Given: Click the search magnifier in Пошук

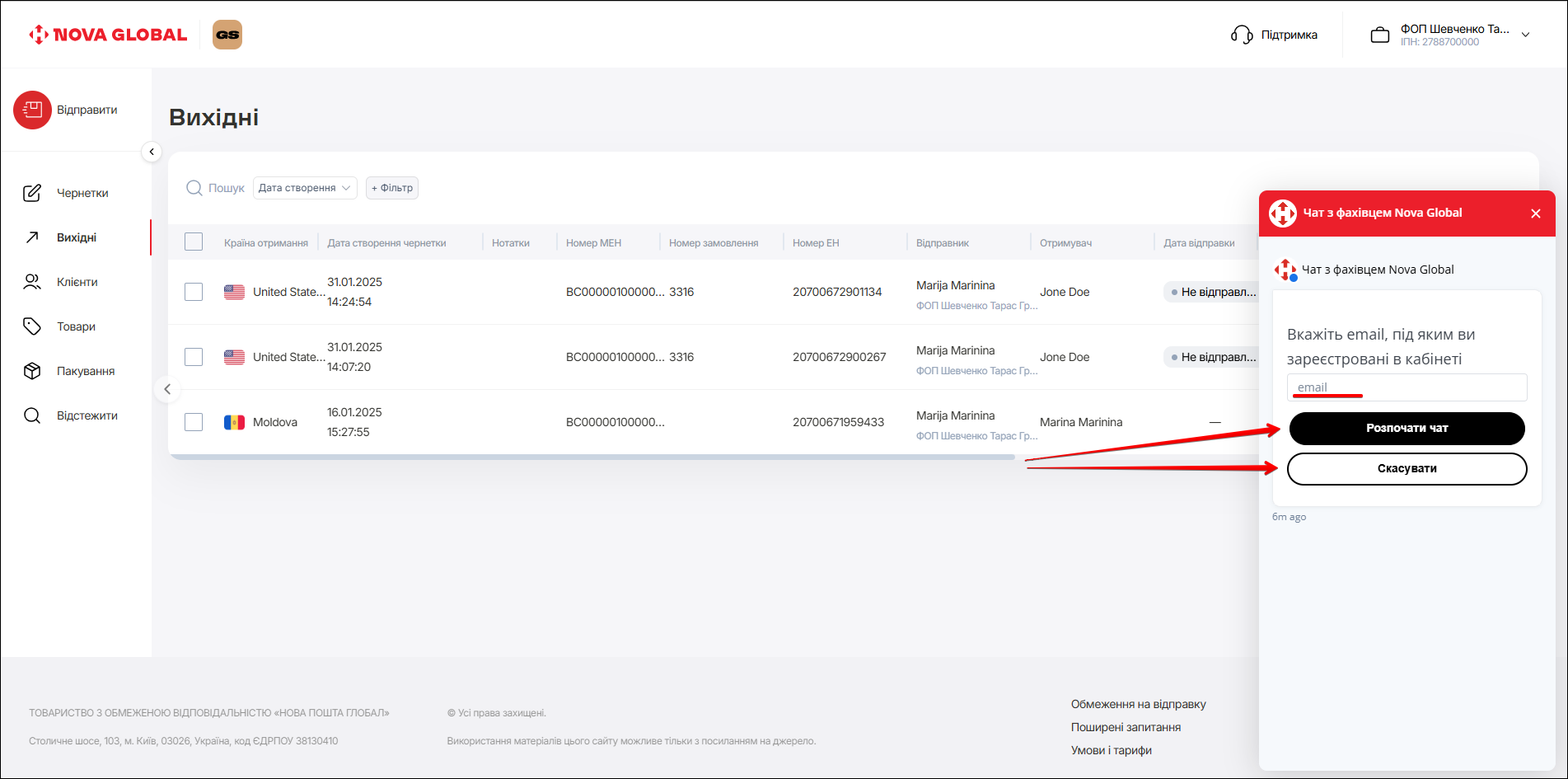Looking at the screenshot, I should point(194,188).
